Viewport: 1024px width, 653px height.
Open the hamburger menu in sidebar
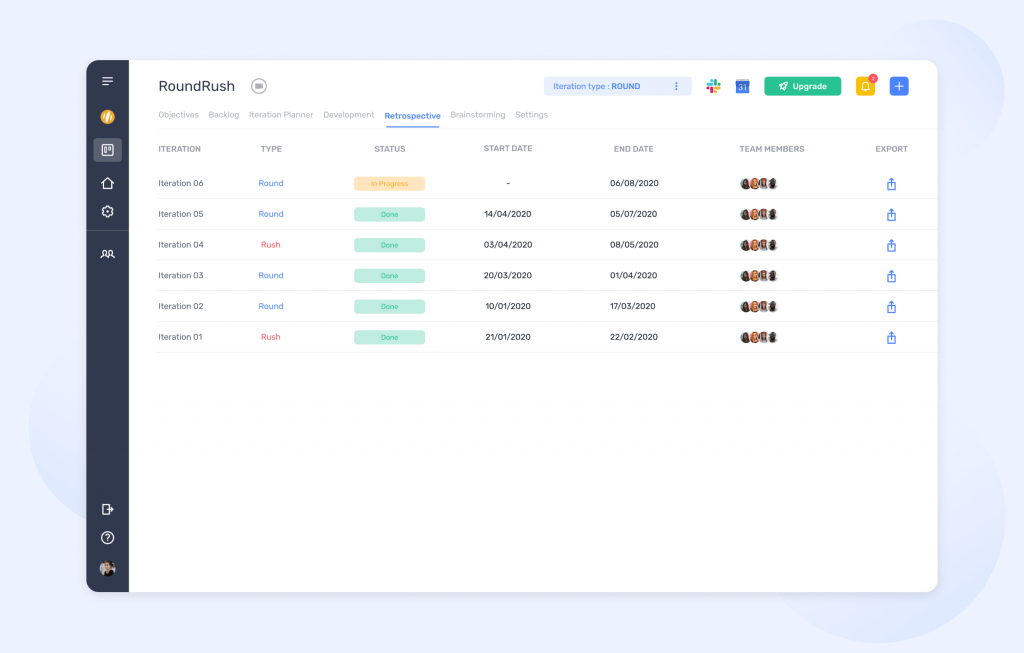tap(107, 81)
